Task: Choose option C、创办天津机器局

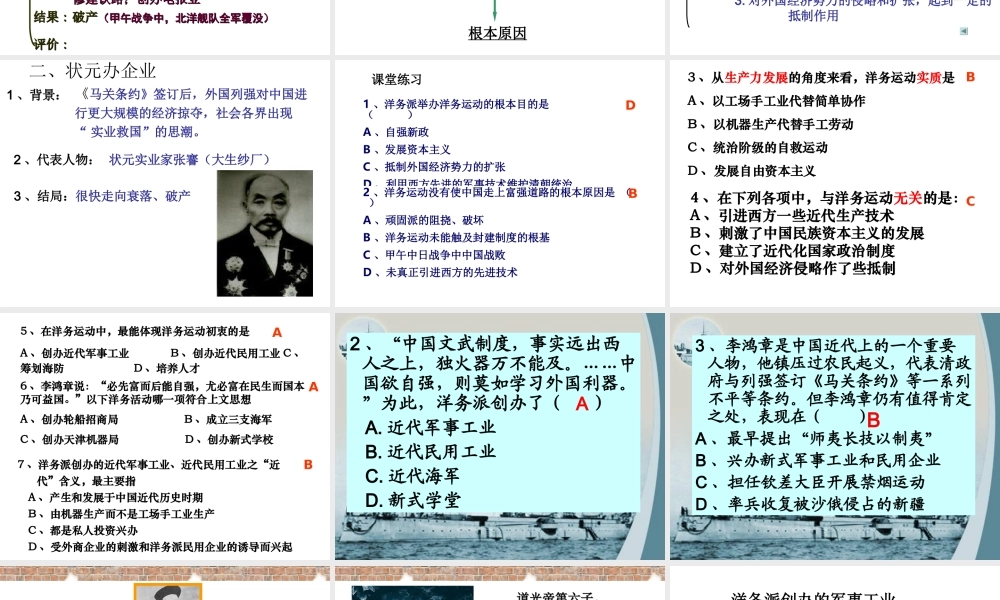Action: click(x=69, y=439)
